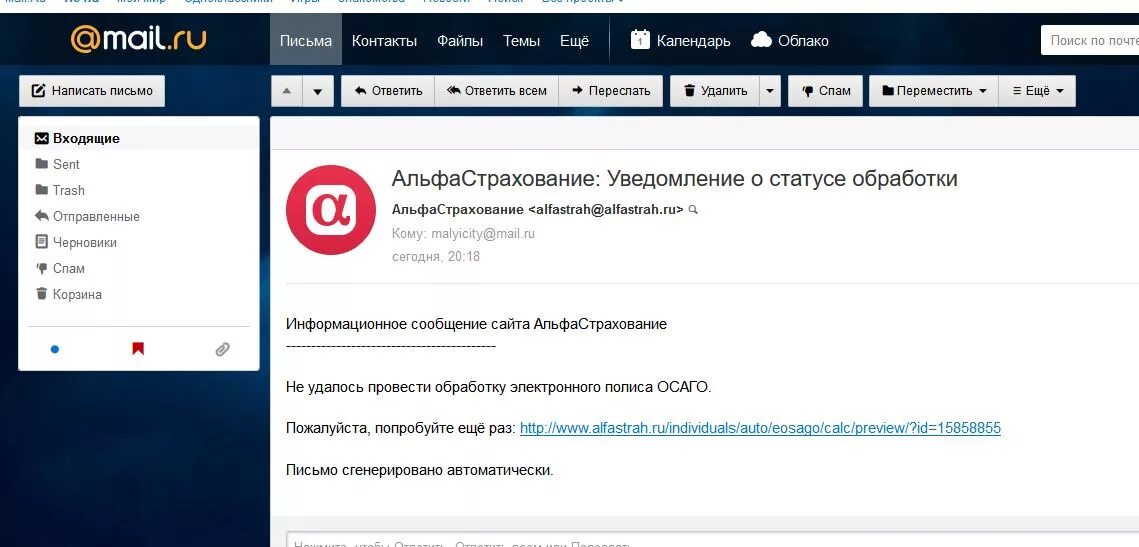Click the Mail.ru logo

coord(138,39)
